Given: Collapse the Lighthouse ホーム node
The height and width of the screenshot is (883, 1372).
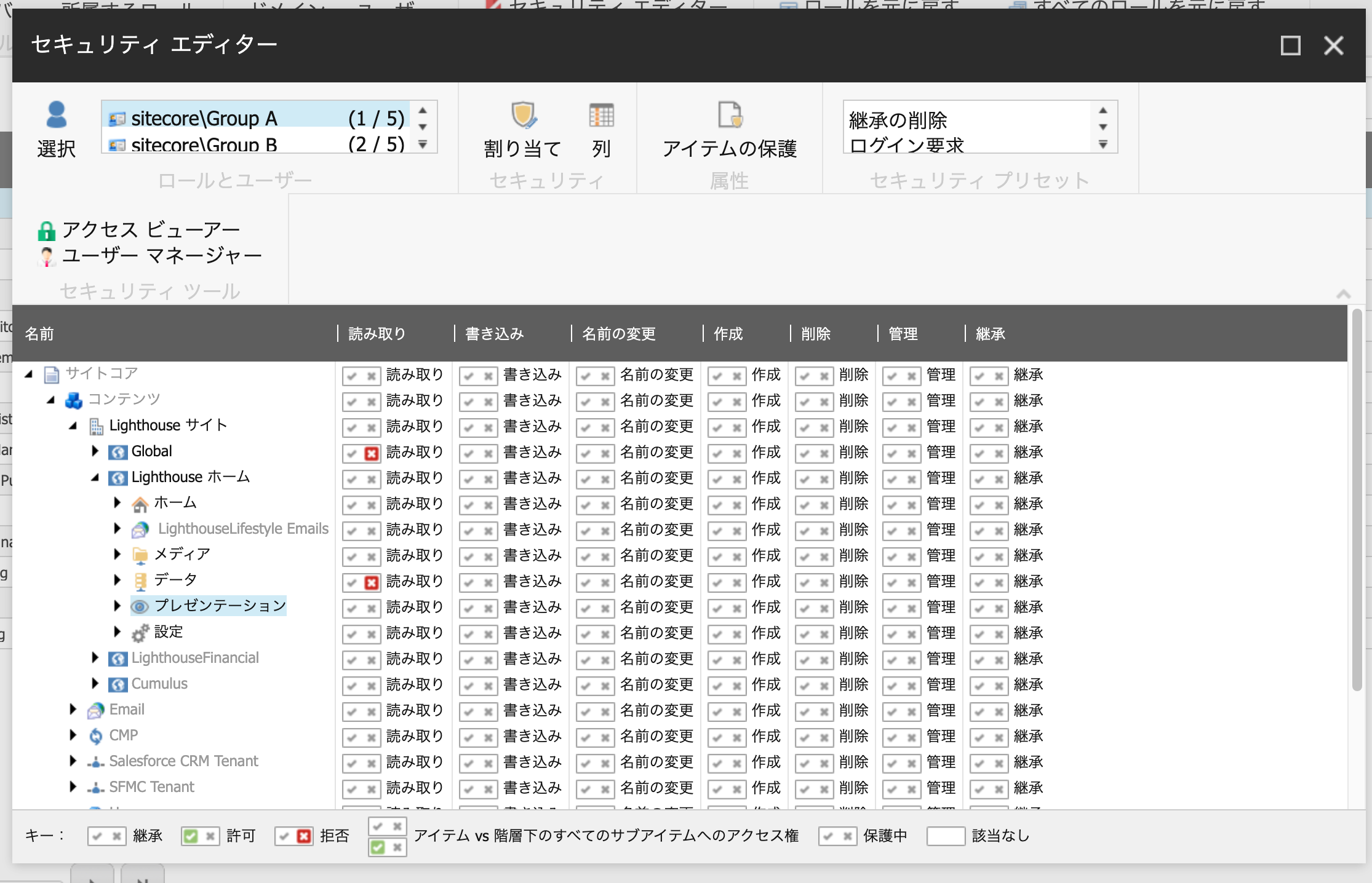Looking at the screenshot, I should [x=95, y=477].
